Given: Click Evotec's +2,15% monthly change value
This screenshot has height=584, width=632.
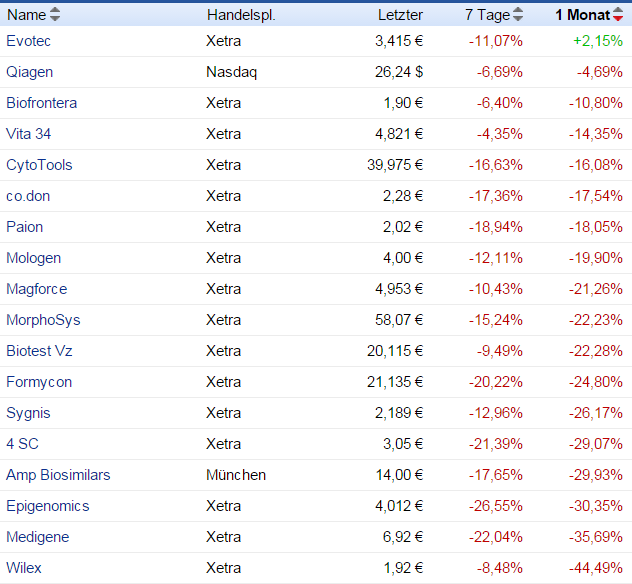Looking at the screenshot, I should [598, 41].
